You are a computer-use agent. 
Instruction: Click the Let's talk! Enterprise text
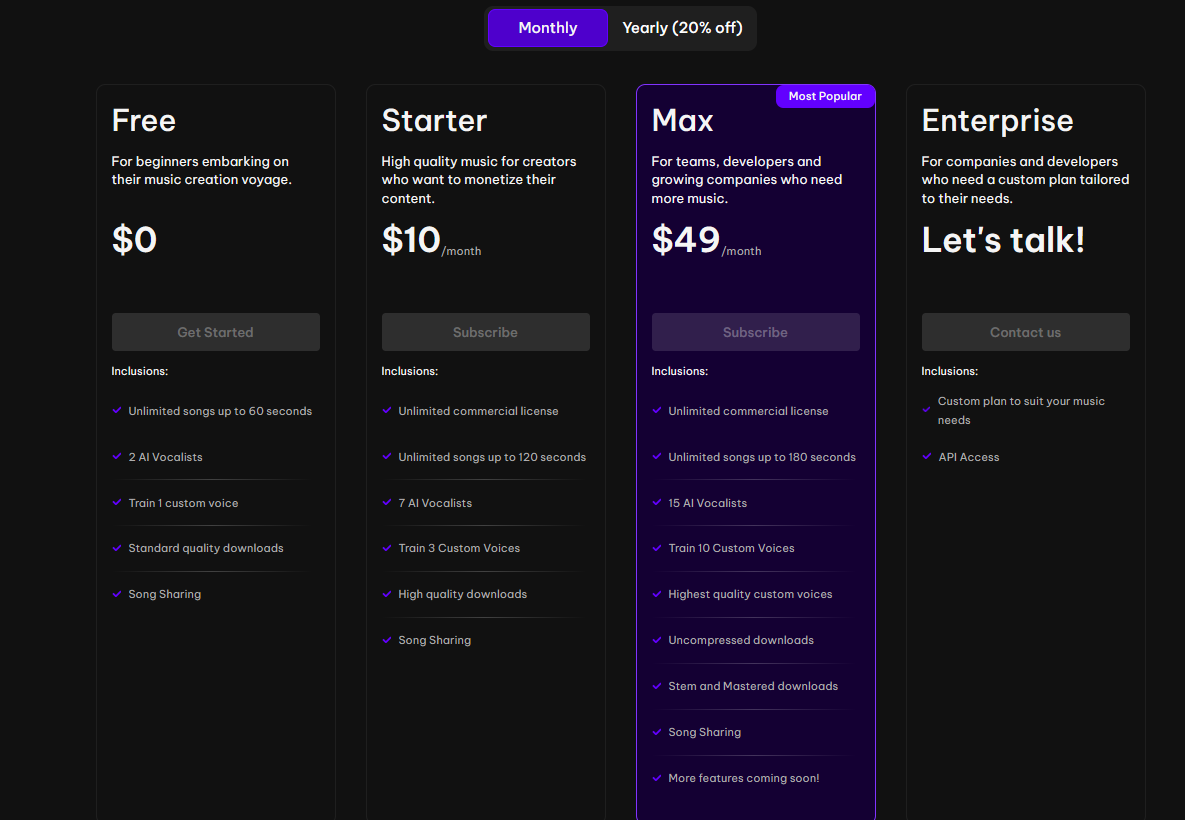coord(1003,240)
